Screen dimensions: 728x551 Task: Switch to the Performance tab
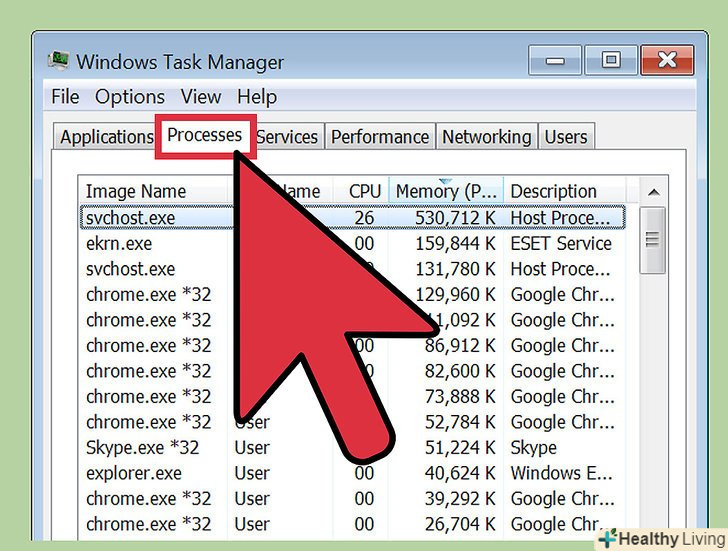[x=380, y=137]
